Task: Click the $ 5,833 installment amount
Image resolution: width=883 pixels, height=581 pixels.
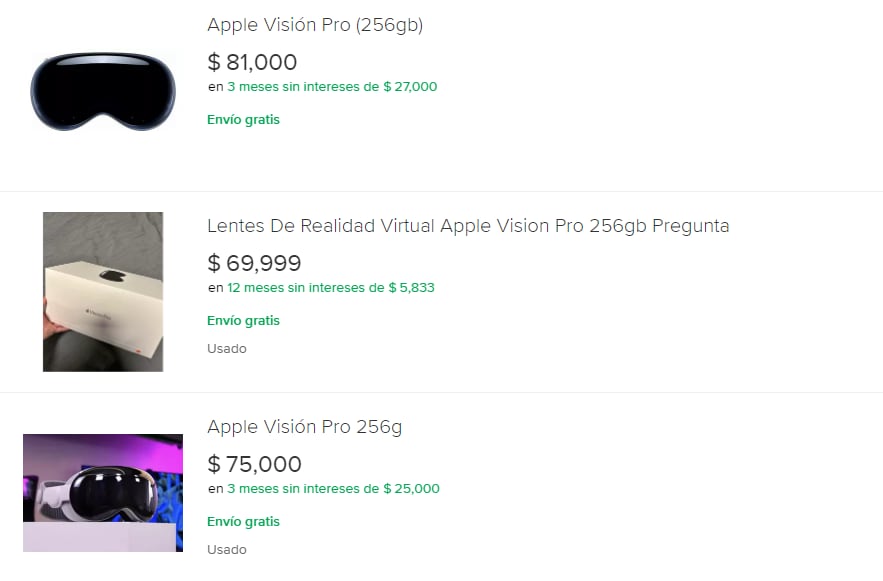Action: [x=410, y=288]
